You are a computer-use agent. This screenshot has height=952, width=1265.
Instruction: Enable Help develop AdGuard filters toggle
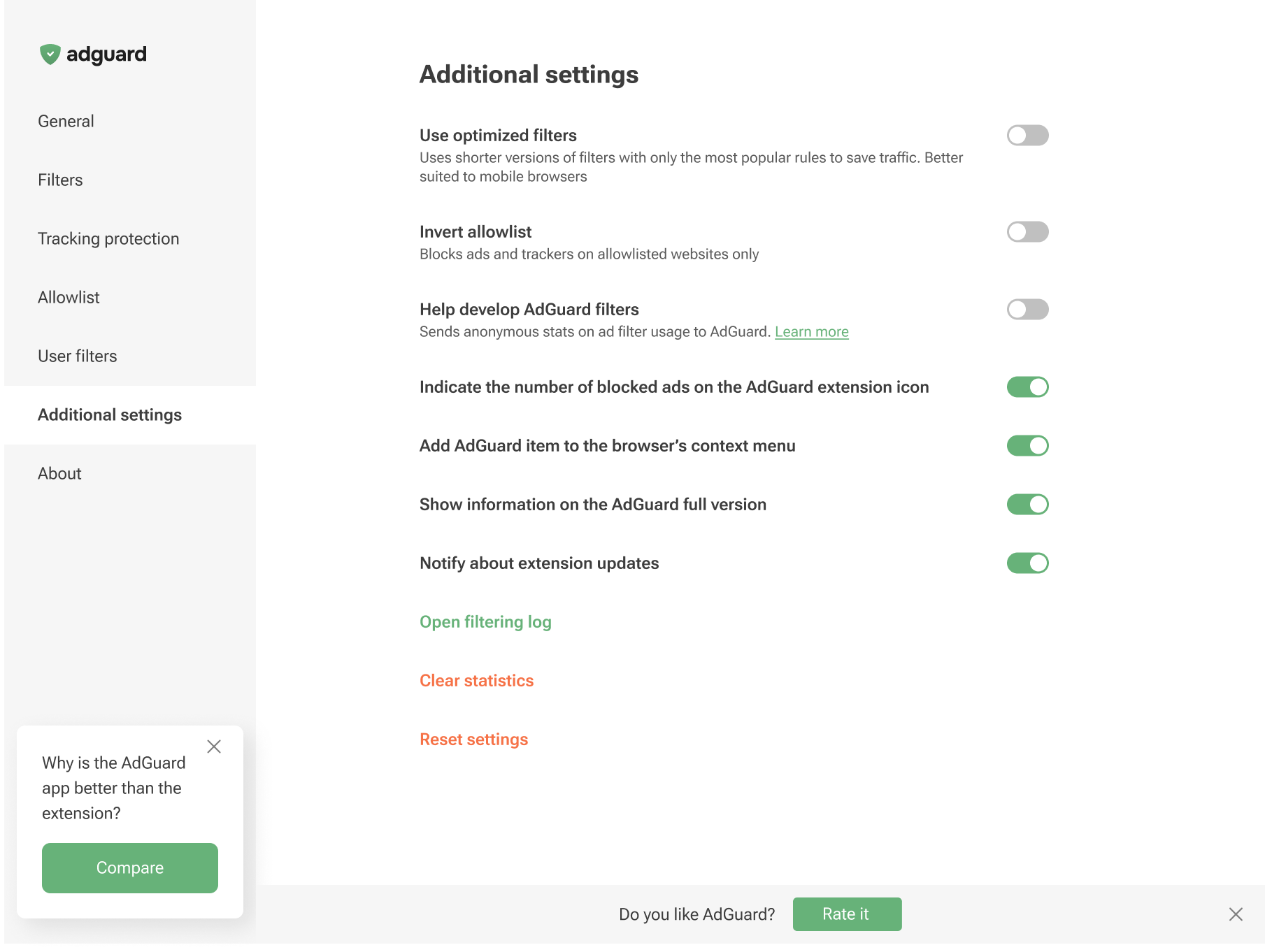[1027, 309]
